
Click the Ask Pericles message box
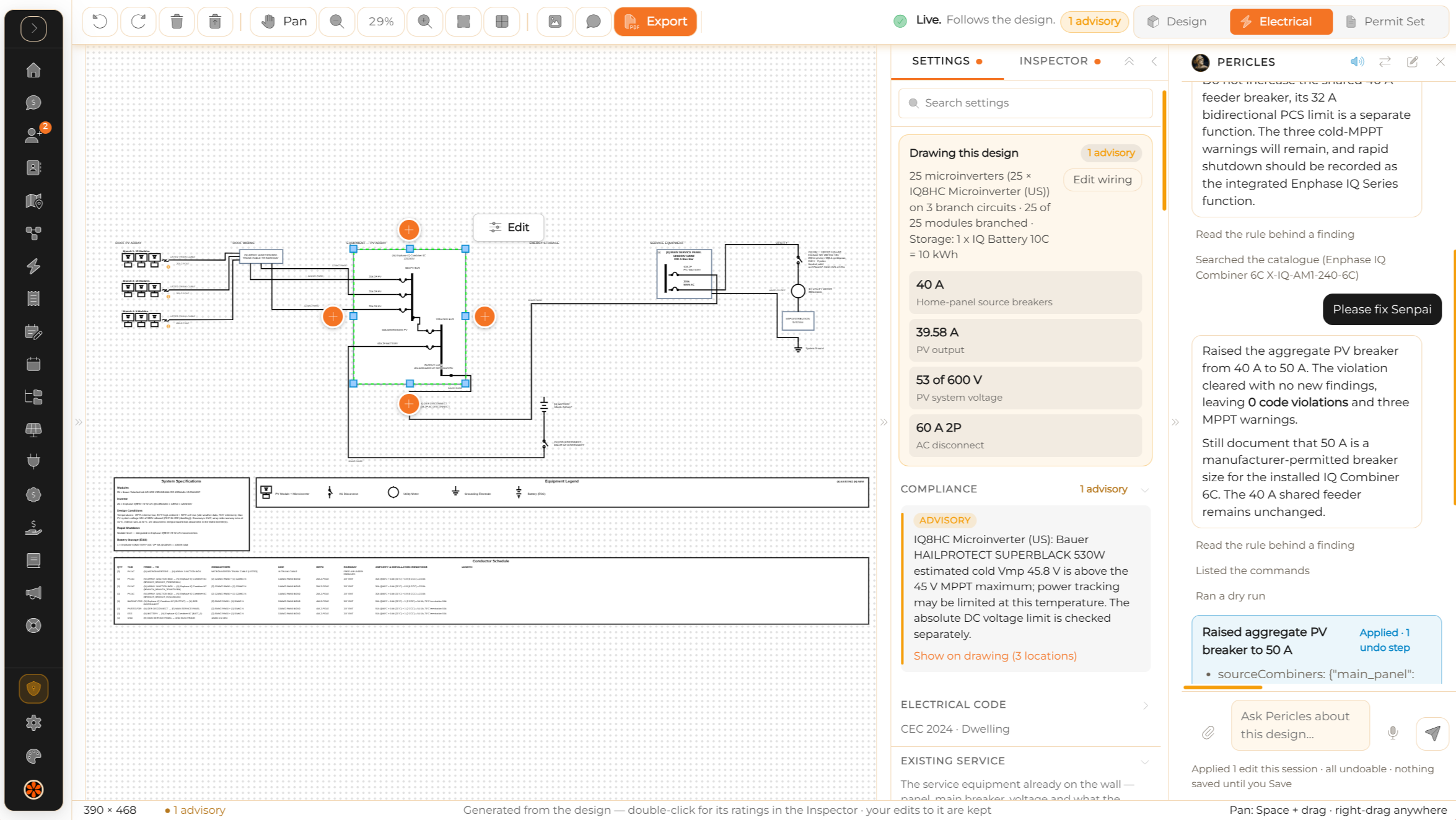pyautogui.click(x=1300, y=725)
